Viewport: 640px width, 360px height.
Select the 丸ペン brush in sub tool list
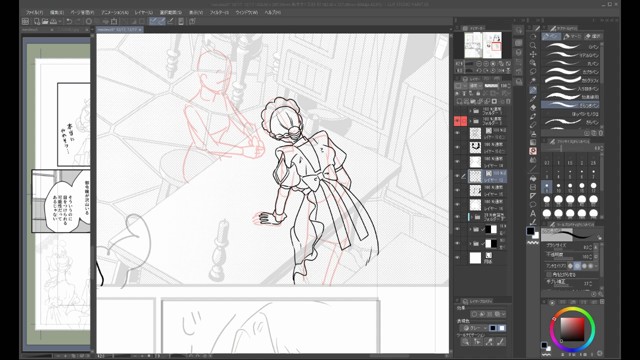point(571,63)
